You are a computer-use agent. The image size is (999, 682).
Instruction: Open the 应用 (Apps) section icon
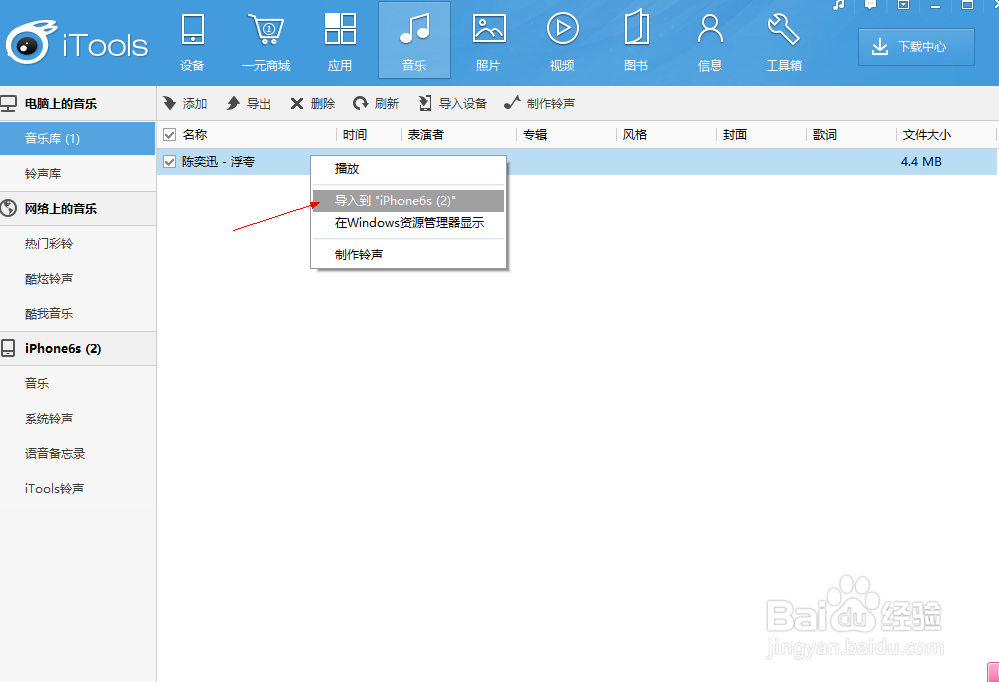(340, 29)
